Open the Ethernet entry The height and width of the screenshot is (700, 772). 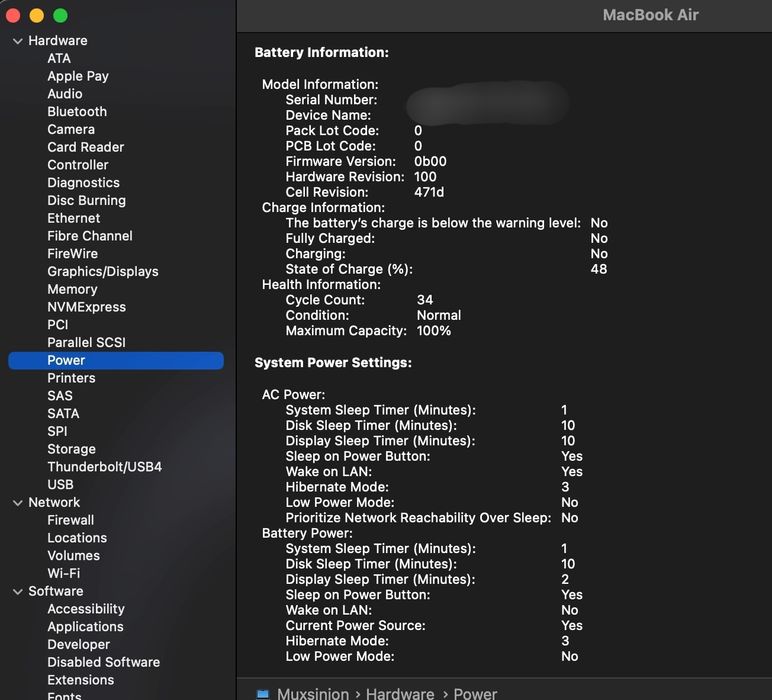coord(73,218)
